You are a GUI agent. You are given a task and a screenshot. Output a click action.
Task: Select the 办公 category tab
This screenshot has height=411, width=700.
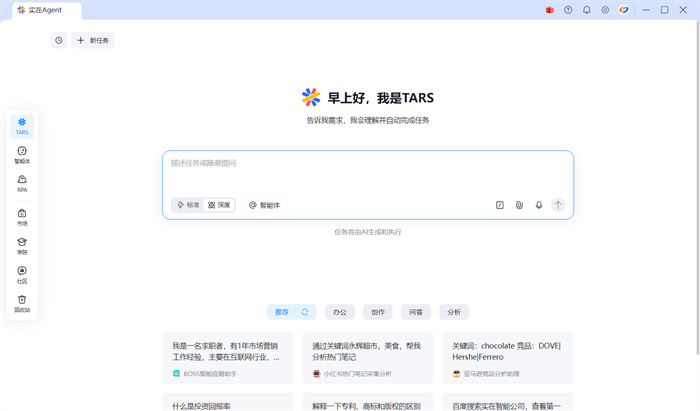coord(339,312)
